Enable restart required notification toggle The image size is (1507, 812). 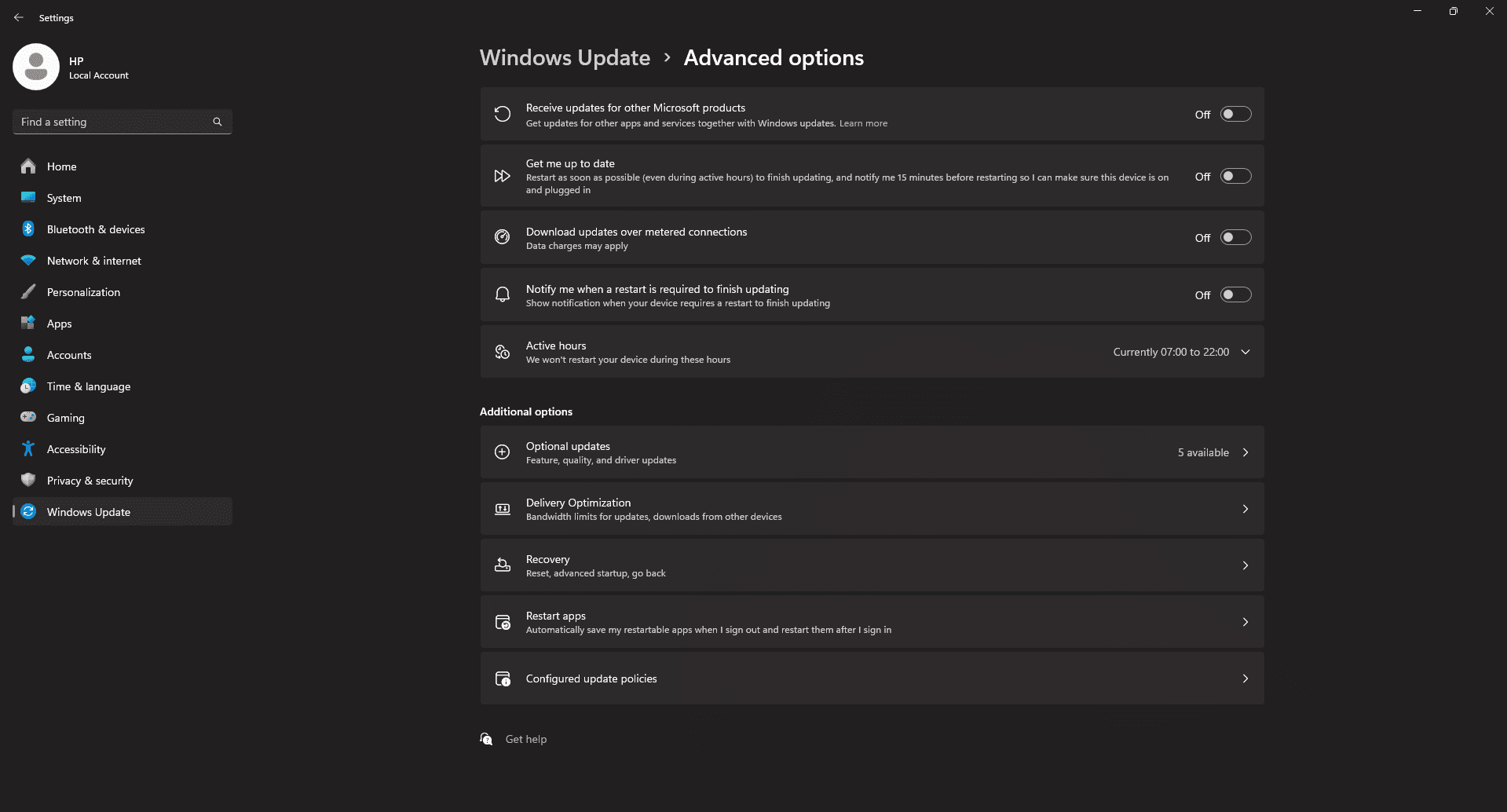tap(1235, 295)
